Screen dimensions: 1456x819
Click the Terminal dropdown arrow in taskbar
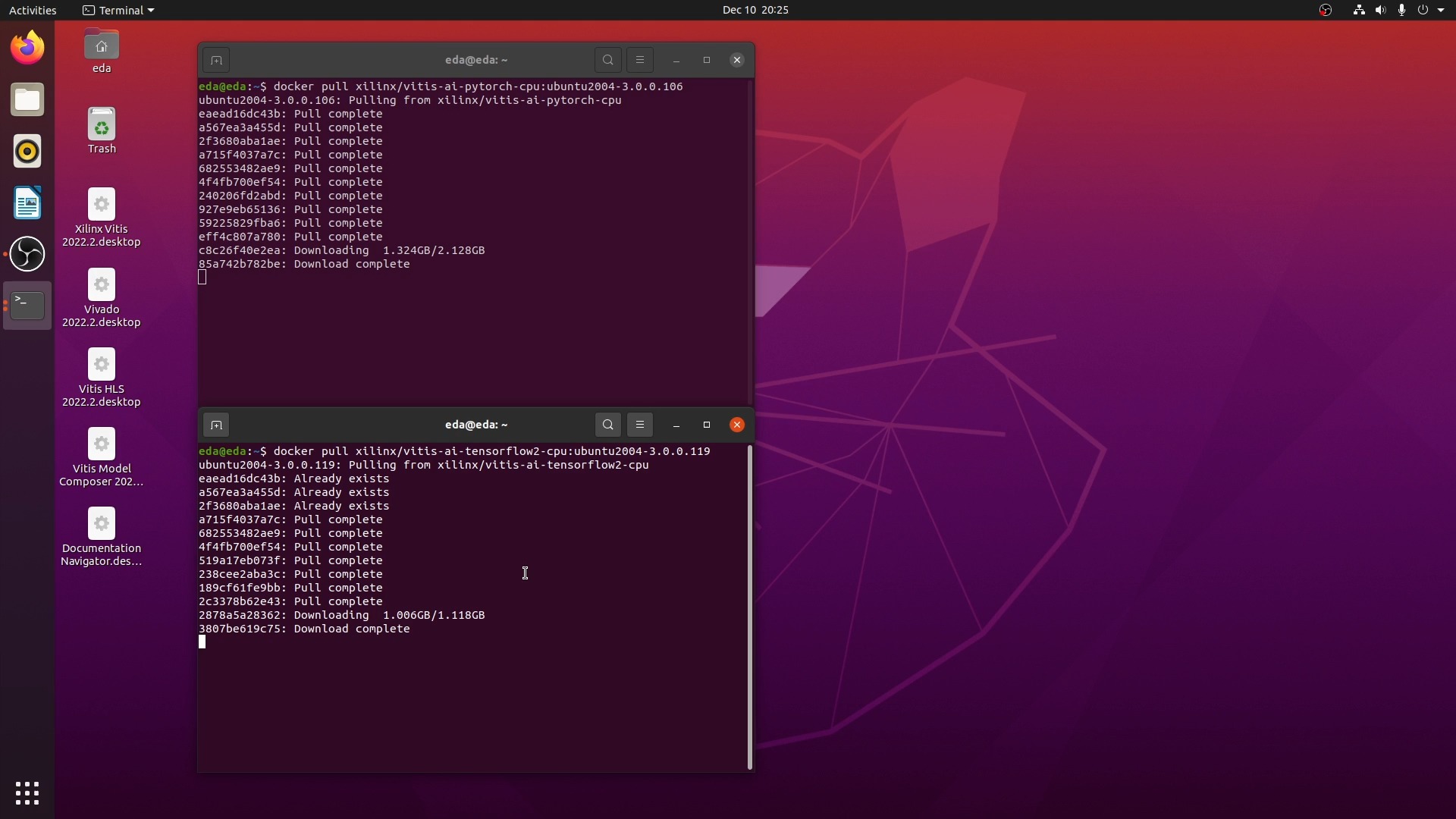click(150, 10)
